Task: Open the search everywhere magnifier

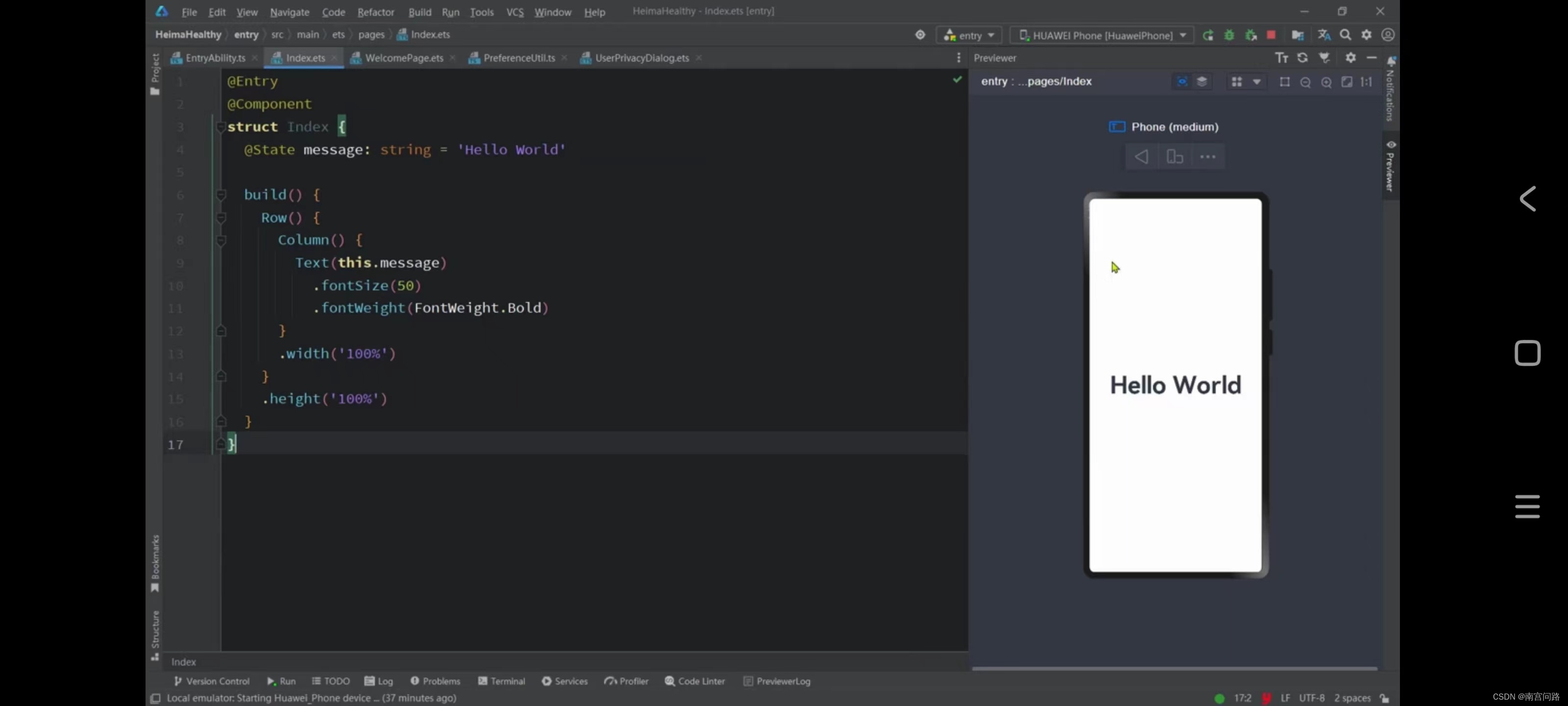Action: 1345,35
